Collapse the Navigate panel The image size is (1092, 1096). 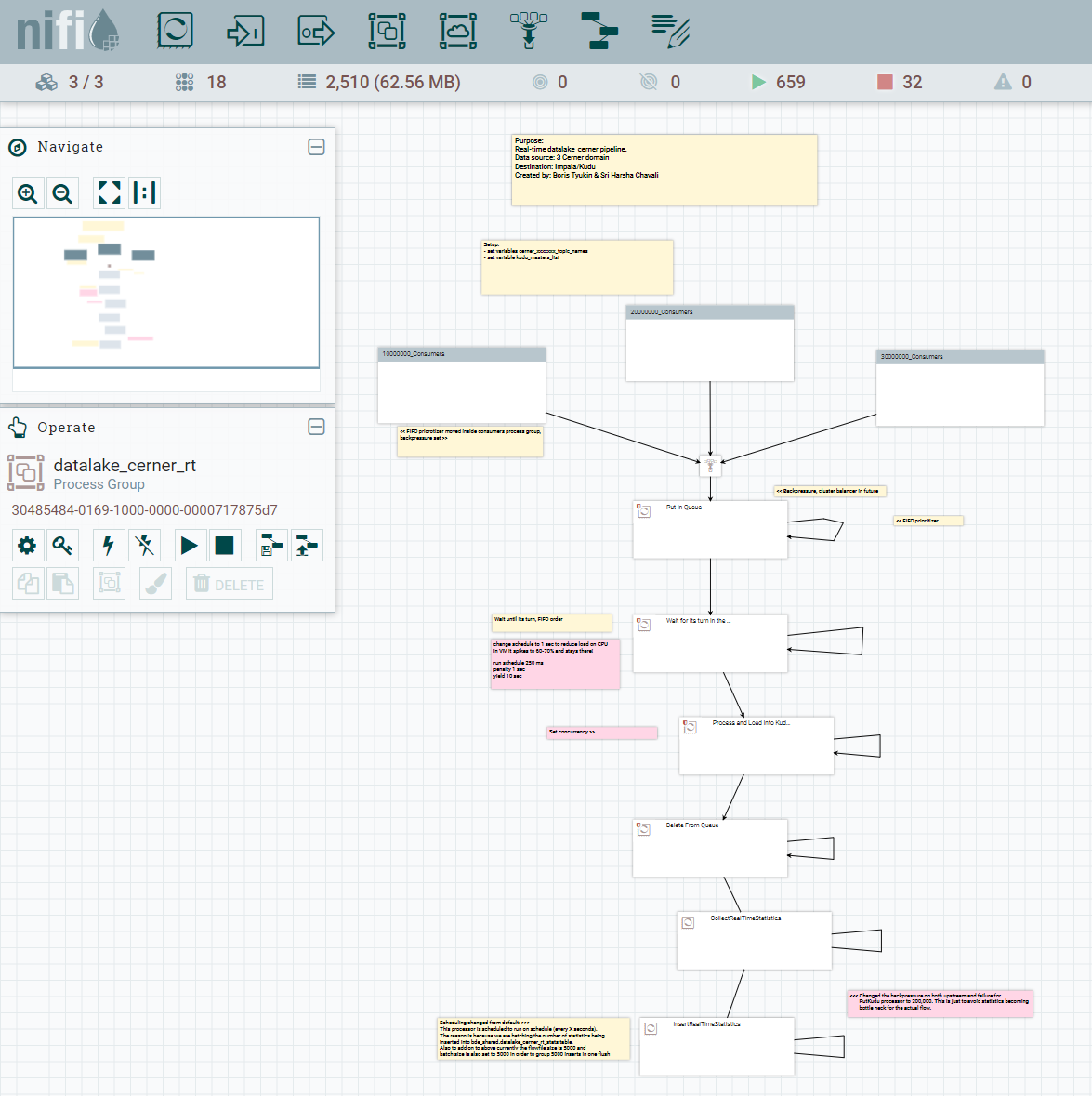pyautogui.click(x=316, y=147)
